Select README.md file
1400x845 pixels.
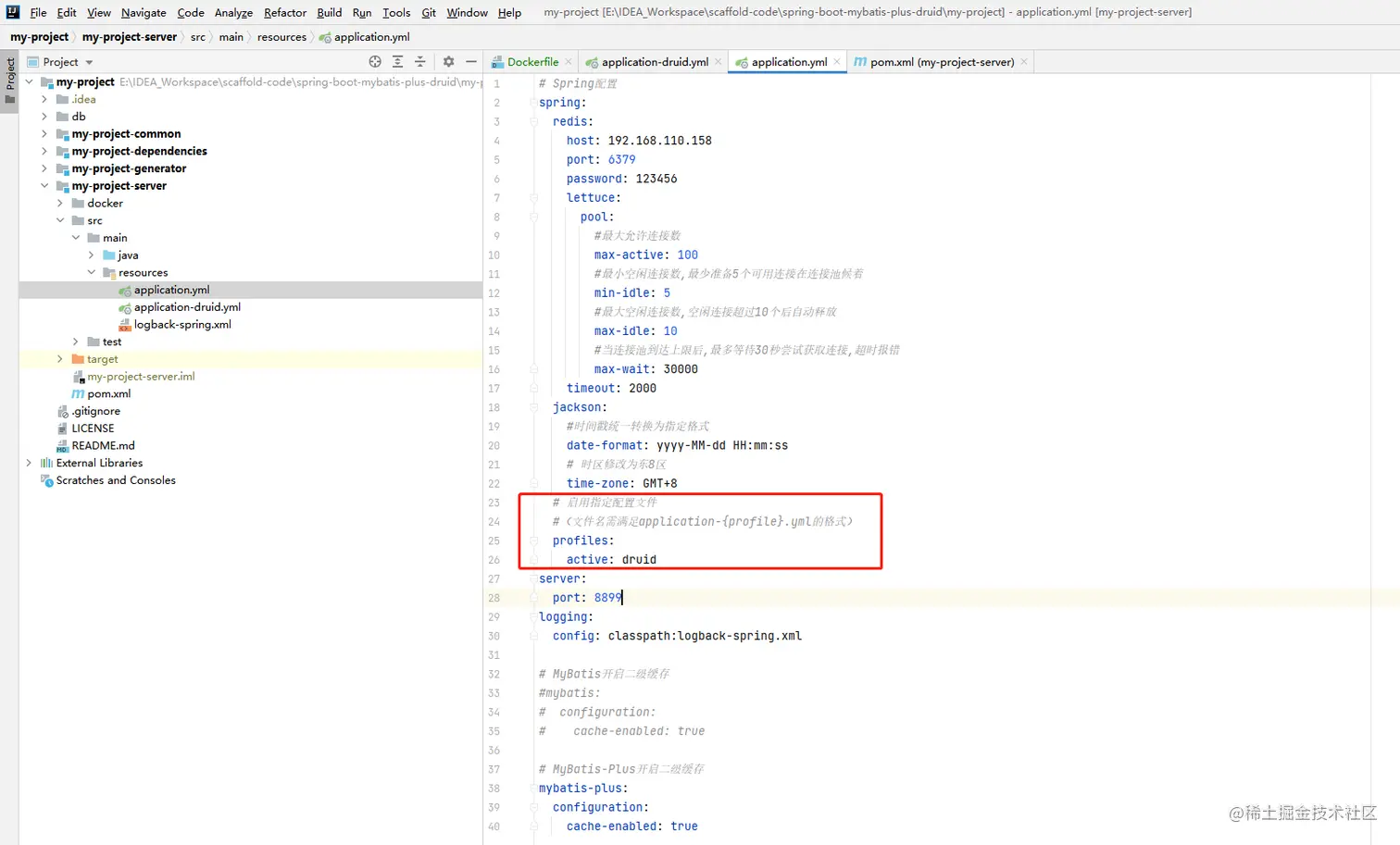click(103, 446)
